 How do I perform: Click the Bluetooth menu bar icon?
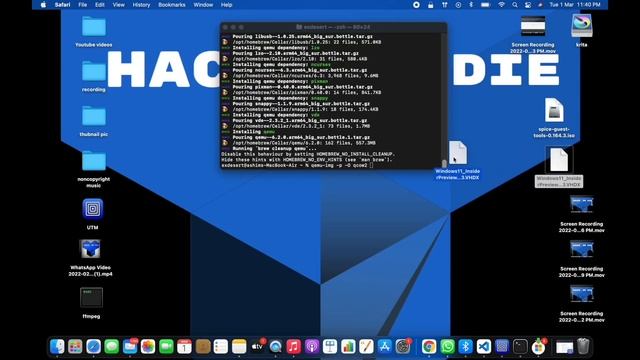coord(471,5)
